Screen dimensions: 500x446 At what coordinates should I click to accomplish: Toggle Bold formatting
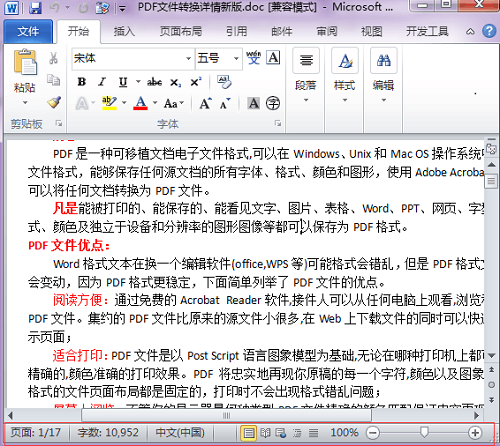tap(82, 82)
